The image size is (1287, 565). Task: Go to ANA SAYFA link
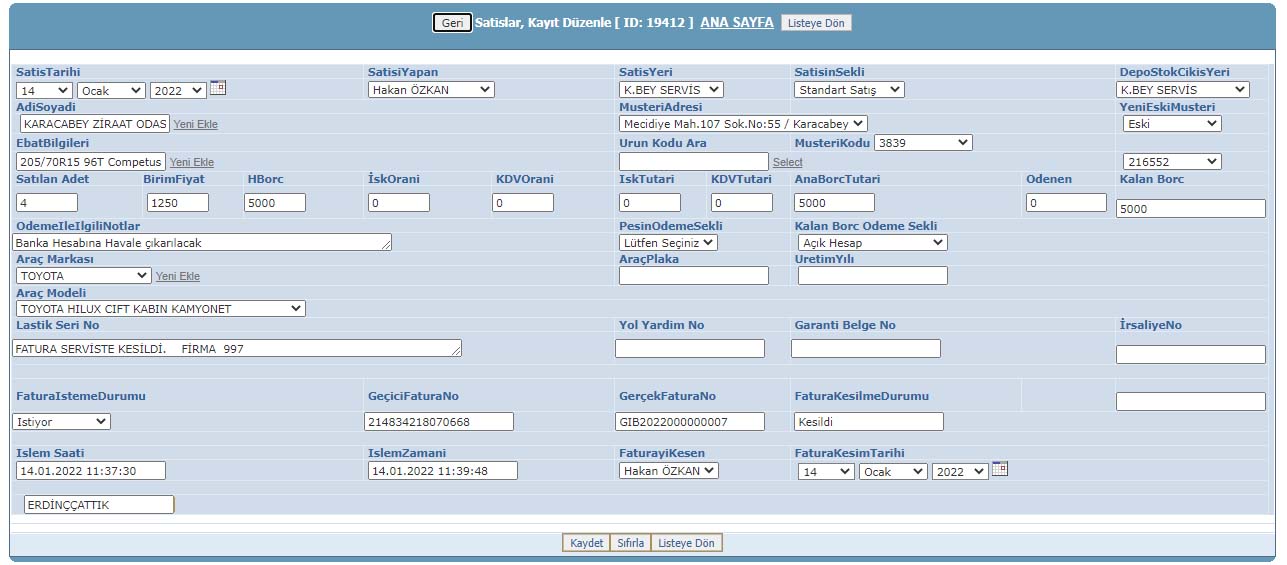coord(736,22)
